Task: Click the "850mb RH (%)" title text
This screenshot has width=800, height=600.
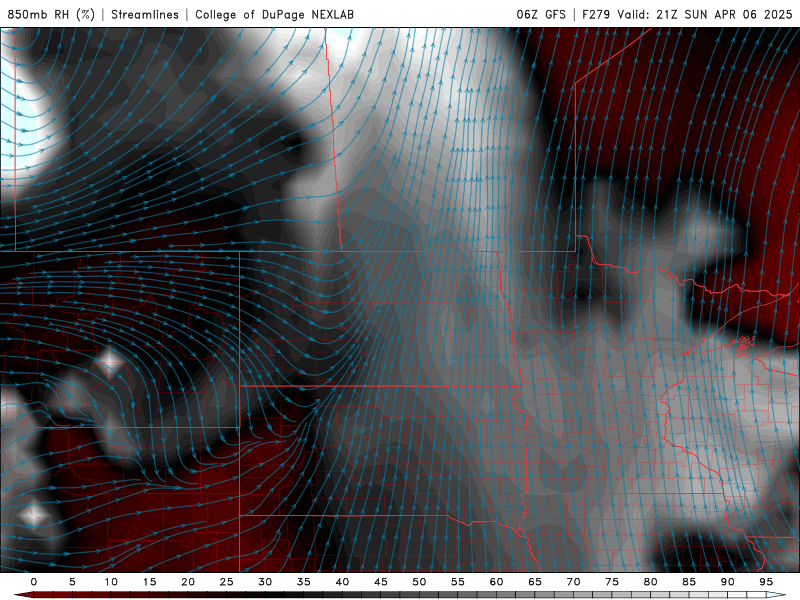Action: coord(52,14)
